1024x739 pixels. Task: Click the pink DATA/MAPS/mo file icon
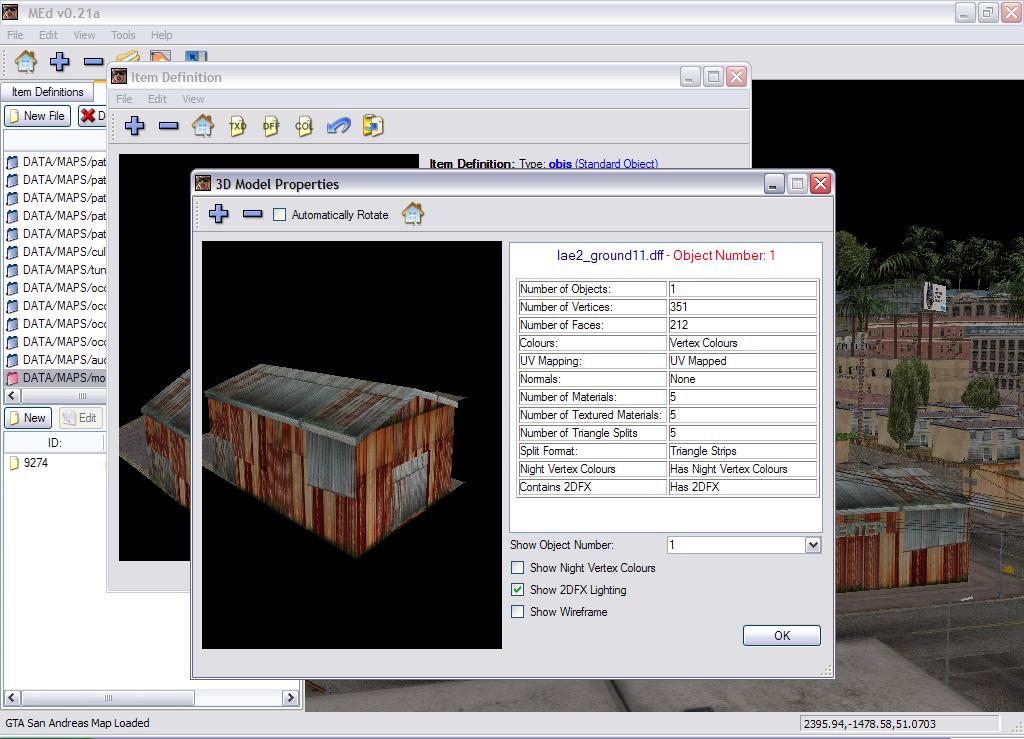[12, 378]
